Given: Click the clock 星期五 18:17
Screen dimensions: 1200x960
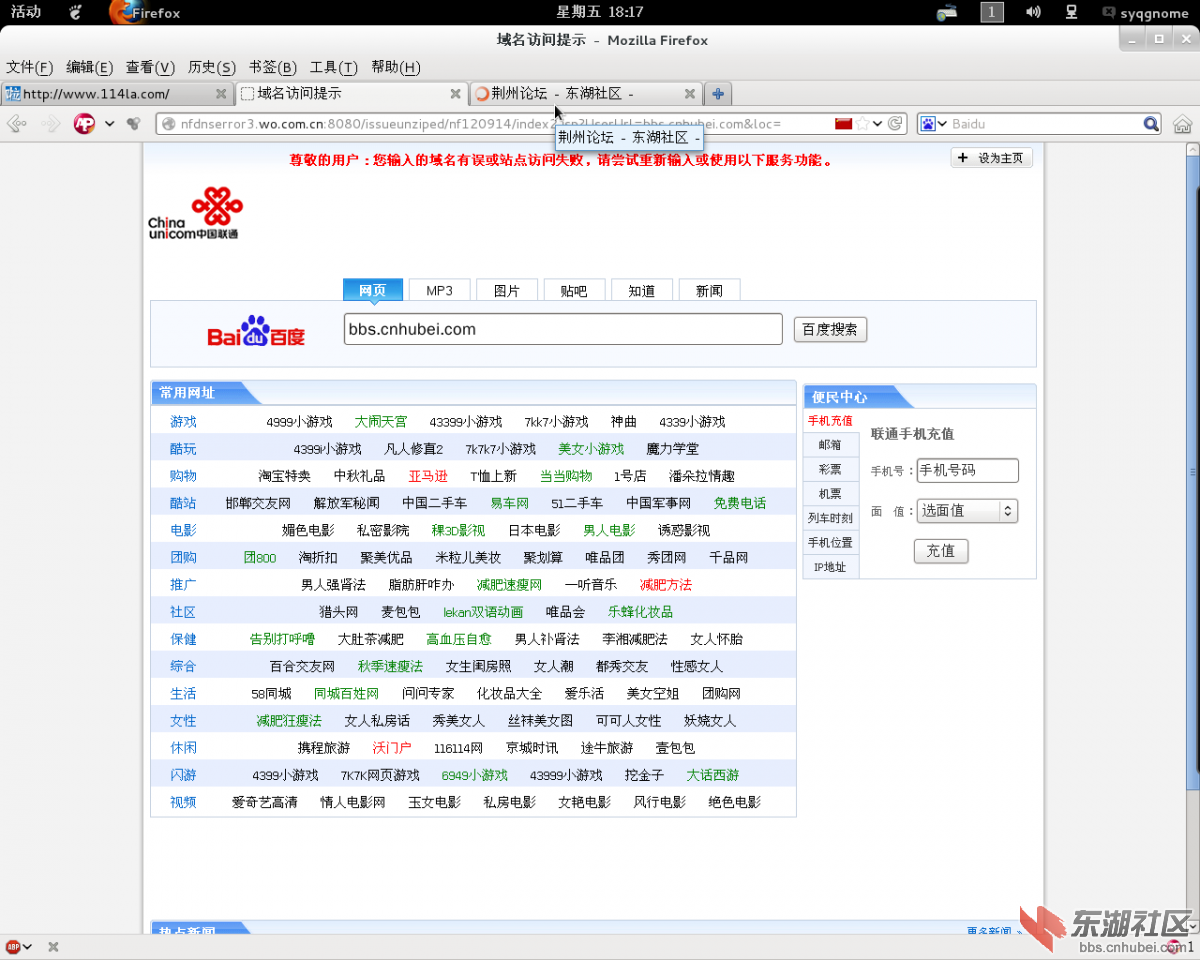Looking at the screenshot, I should coord(600,12).
